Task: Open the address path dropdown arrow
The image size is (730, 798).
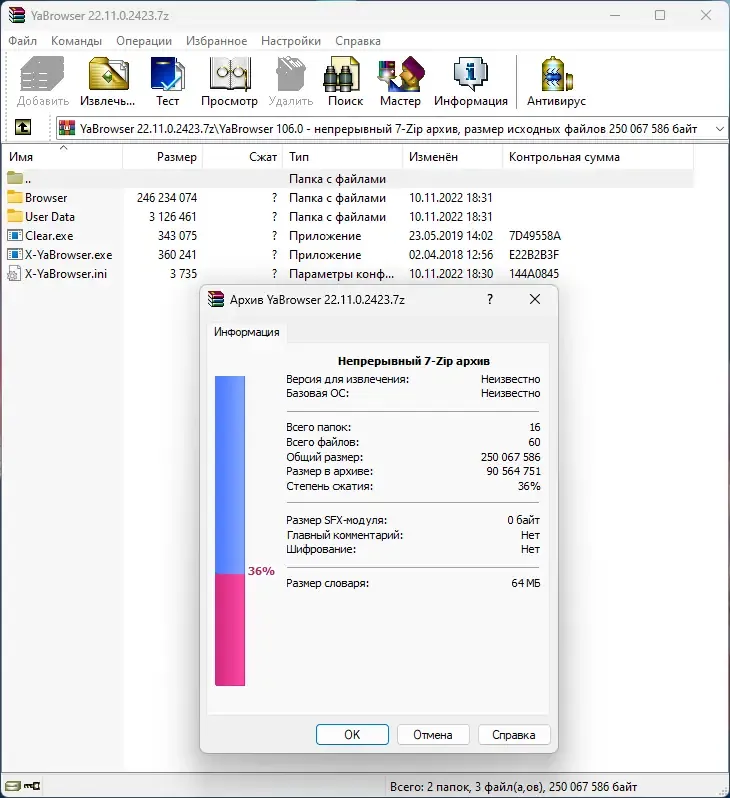Action: point(719,129)
